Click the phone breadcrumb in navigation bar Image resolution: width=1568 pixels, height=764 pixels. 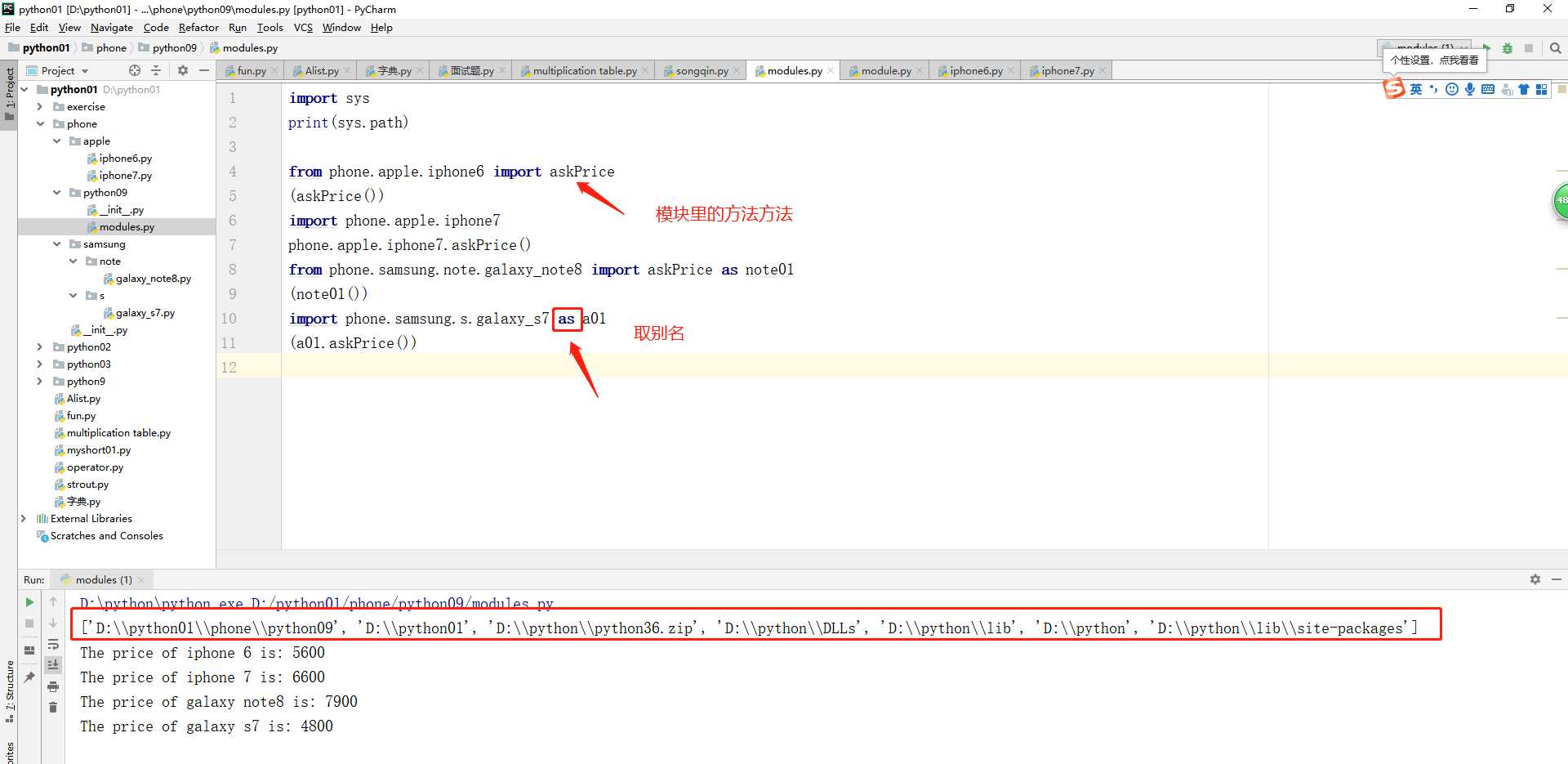click(x=105, y=48)
